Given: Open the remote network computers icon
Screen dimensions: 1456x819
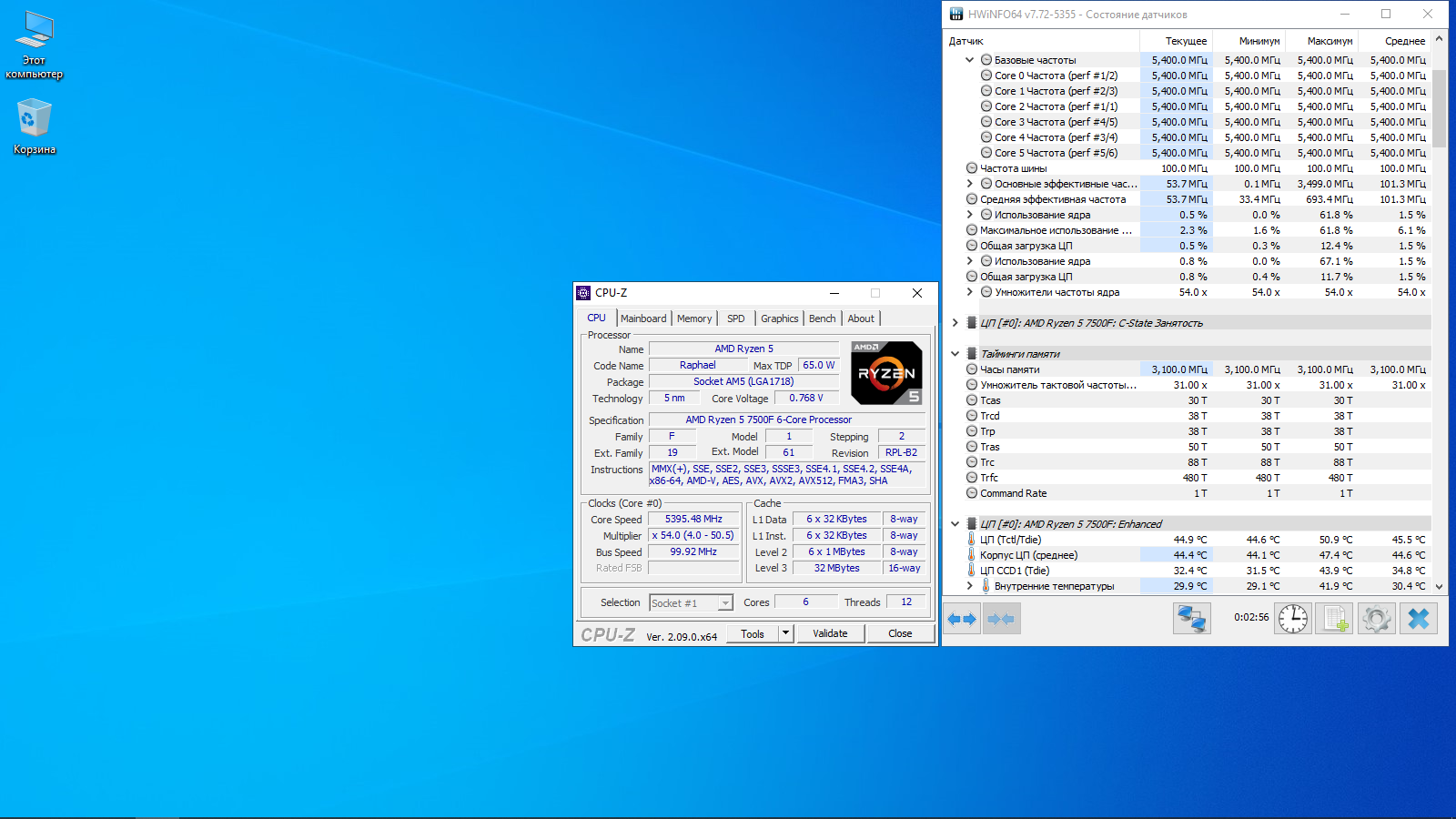Looking at the screenshot, I should click(1191, 619).
